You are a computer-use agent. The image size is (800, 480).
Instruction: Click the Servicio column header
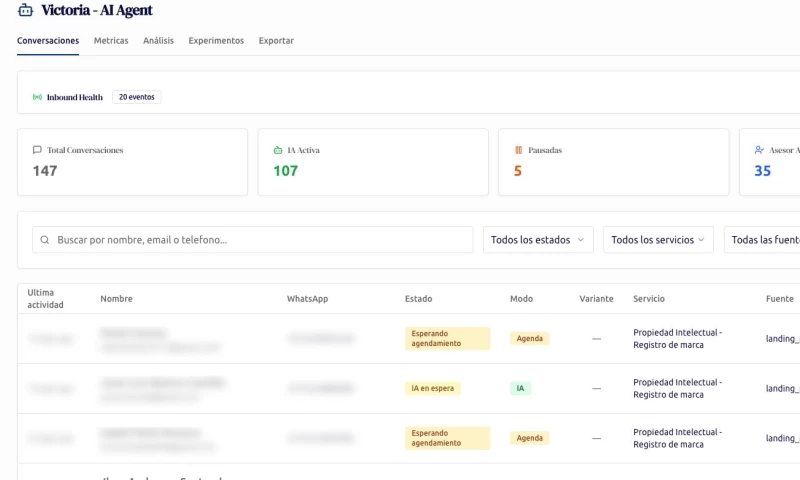pos(649,298)
